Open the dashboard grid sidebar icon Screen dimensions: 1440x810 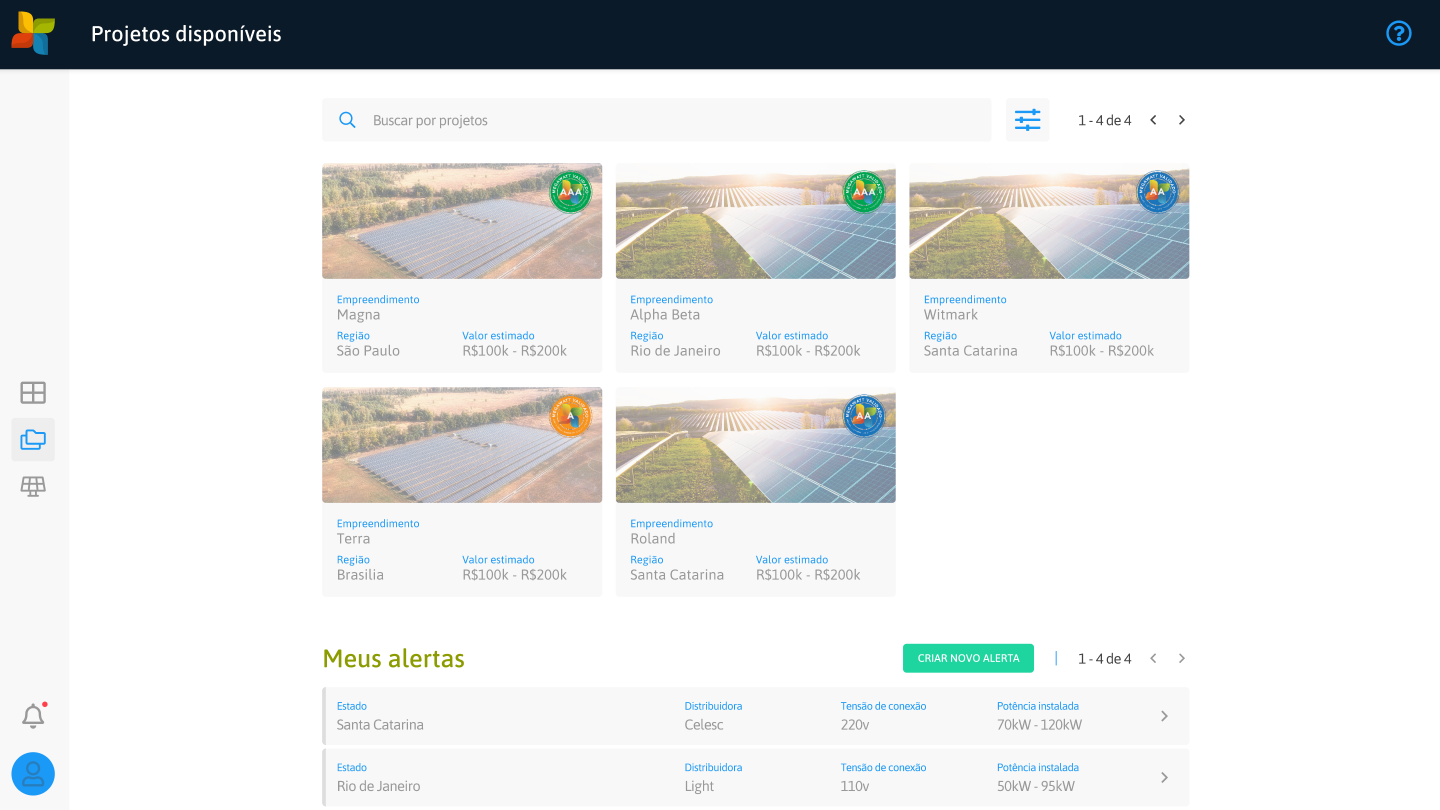[33, 393]
